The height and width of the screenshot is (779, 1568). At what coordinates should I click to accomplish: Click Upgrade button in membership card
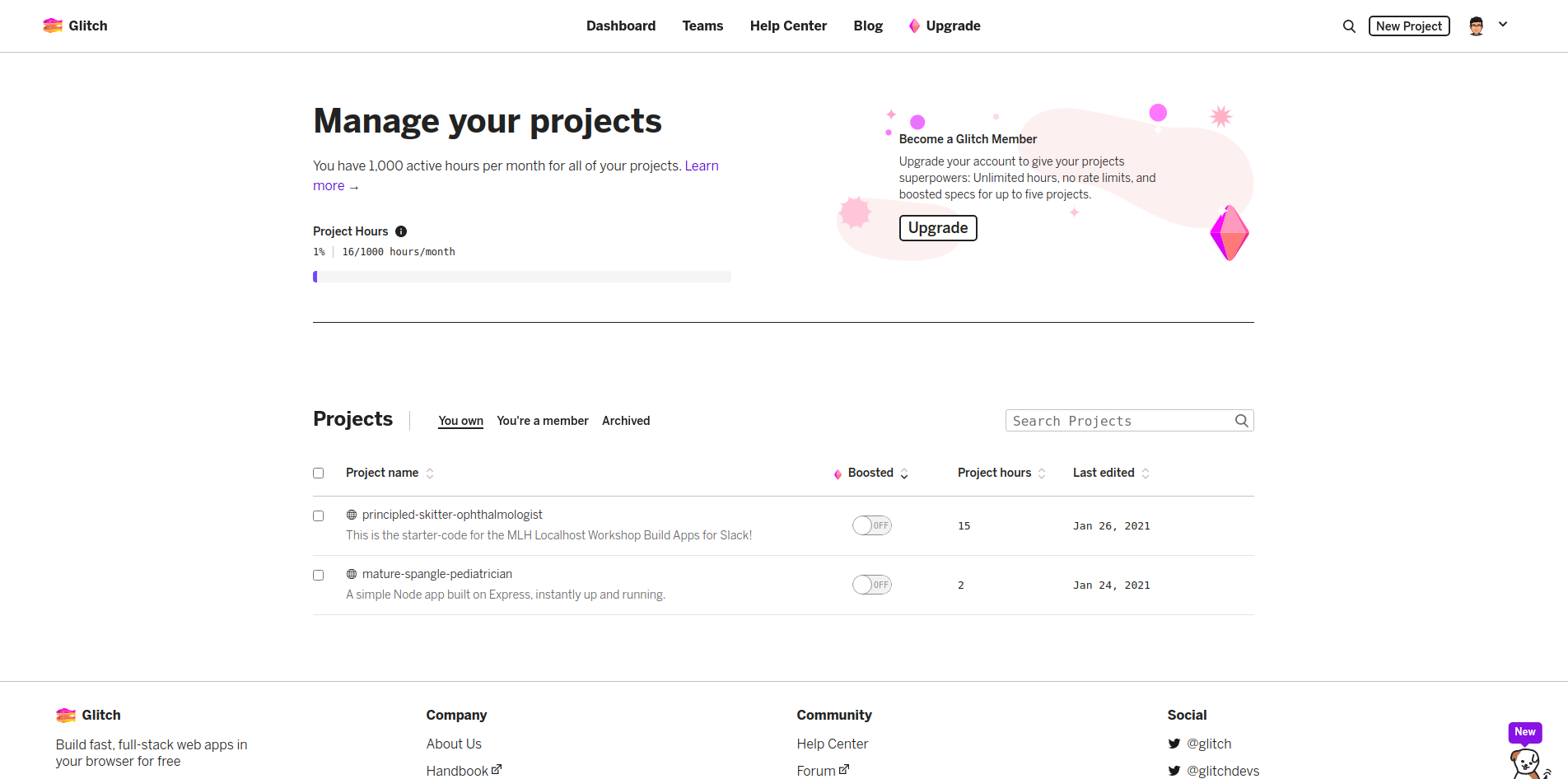coord(938,228)
